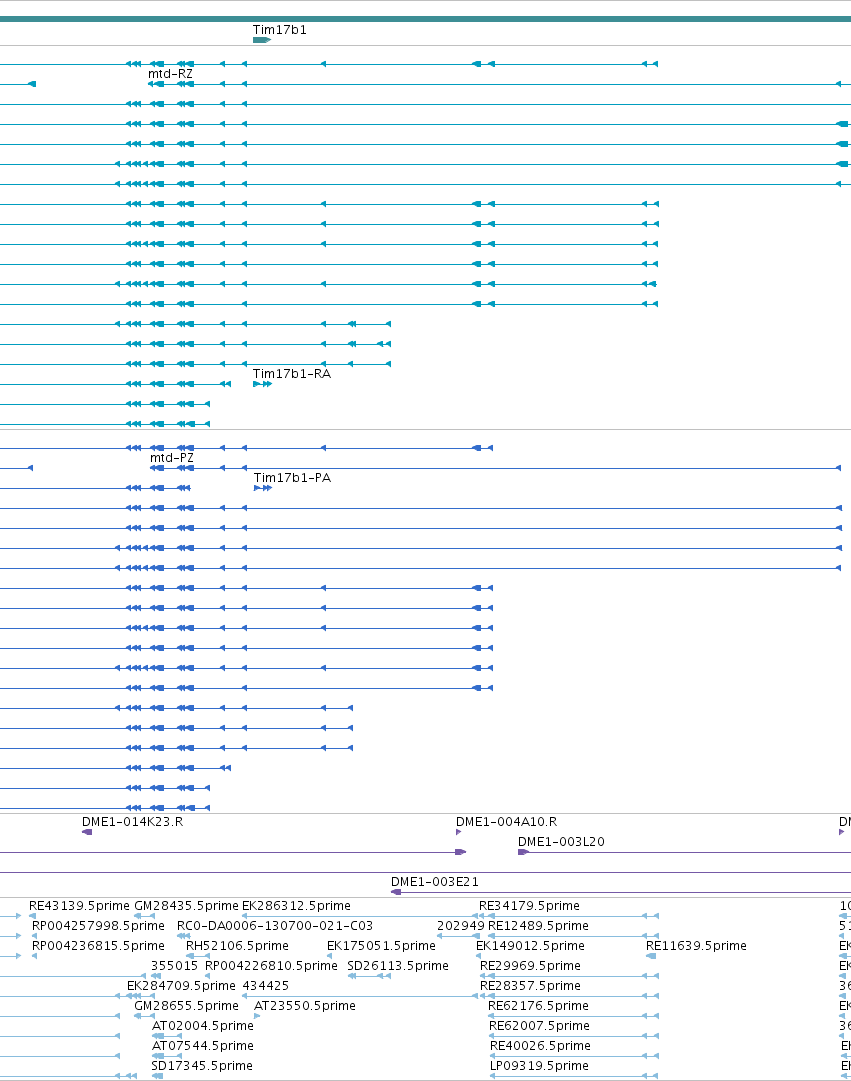The height and width of the screenshot is (1081, 851).
Task: Open EST RE29969.5prime
Action: tap(530, 966)
